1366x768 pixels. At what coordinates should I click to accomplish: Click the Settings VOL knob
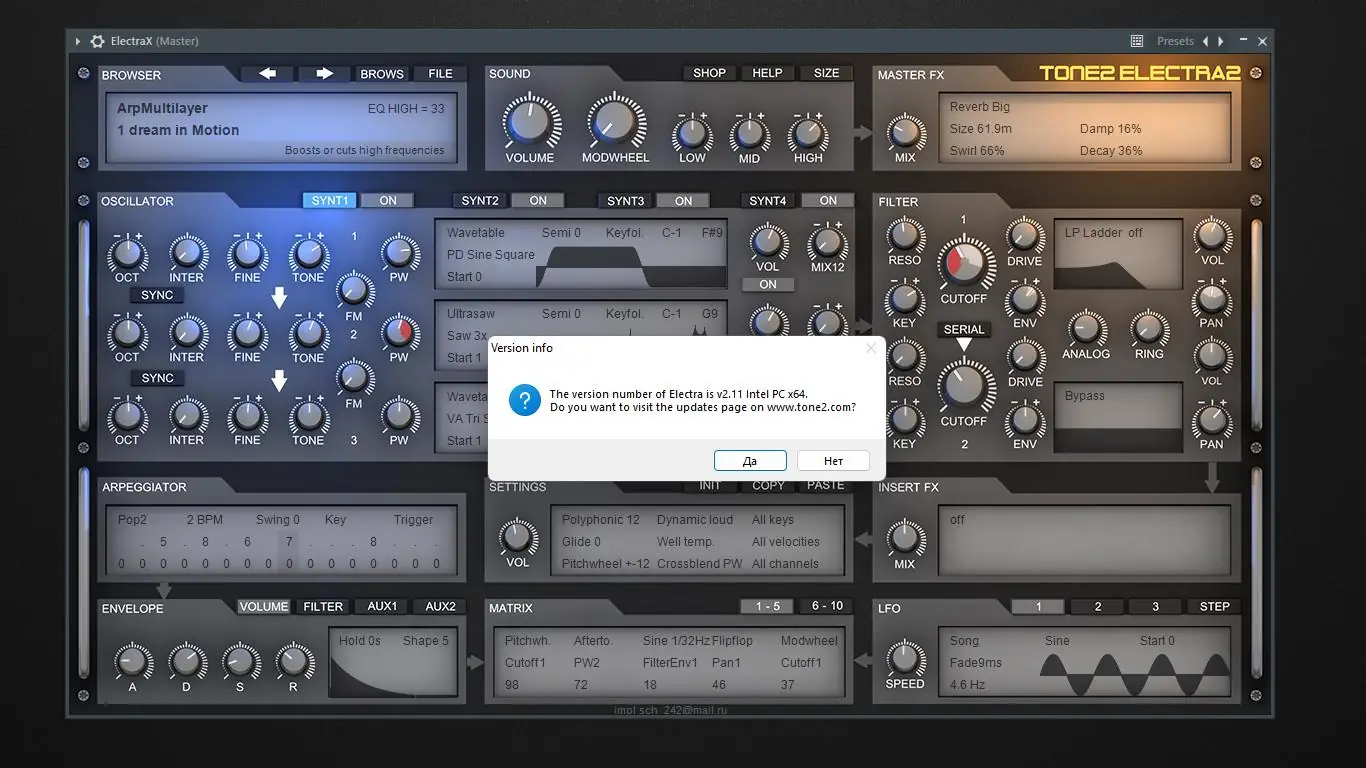coord(518,537)
